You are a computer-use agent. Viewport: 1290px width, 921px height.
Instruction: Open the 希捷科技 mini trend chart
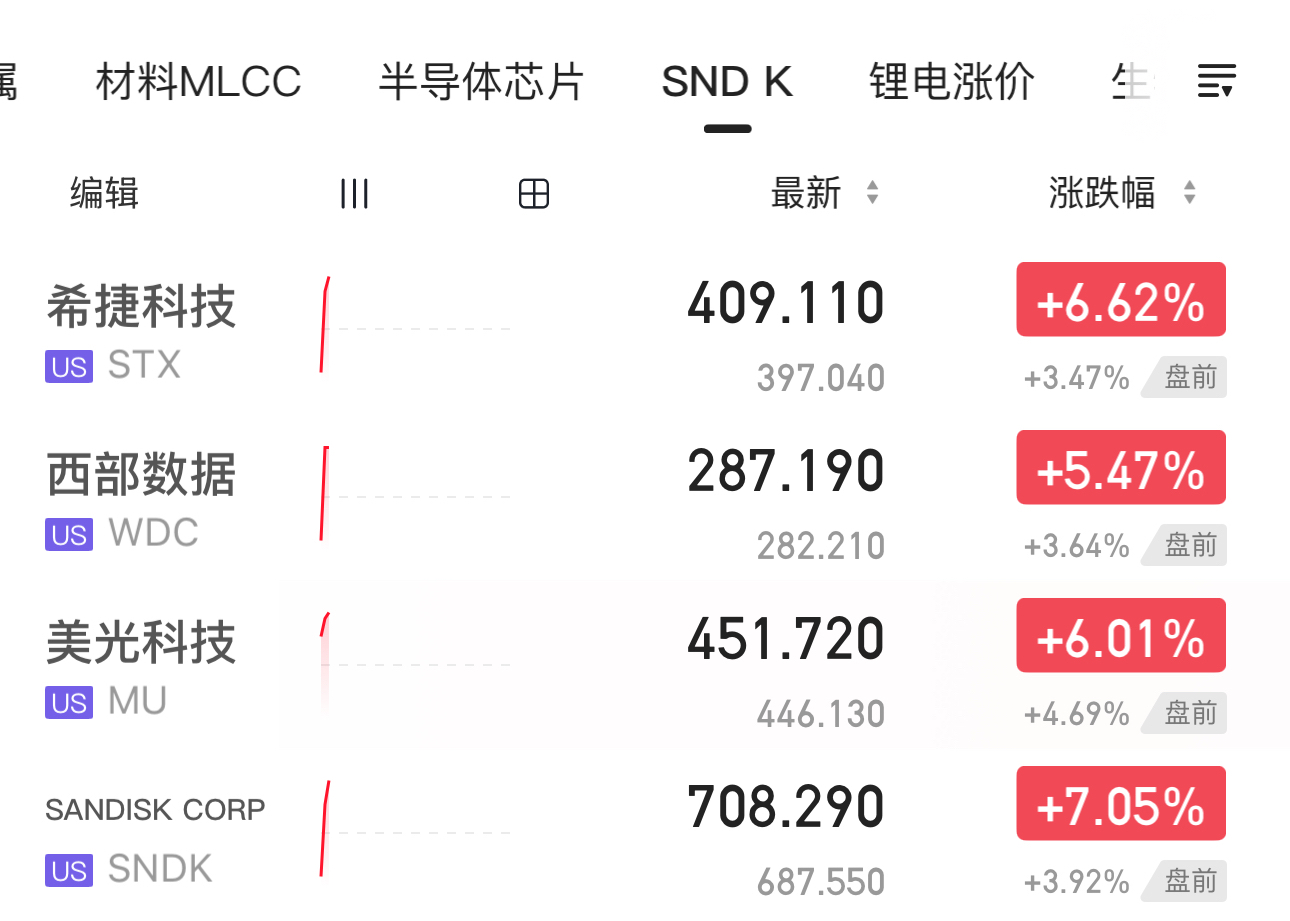click(415, 326)
